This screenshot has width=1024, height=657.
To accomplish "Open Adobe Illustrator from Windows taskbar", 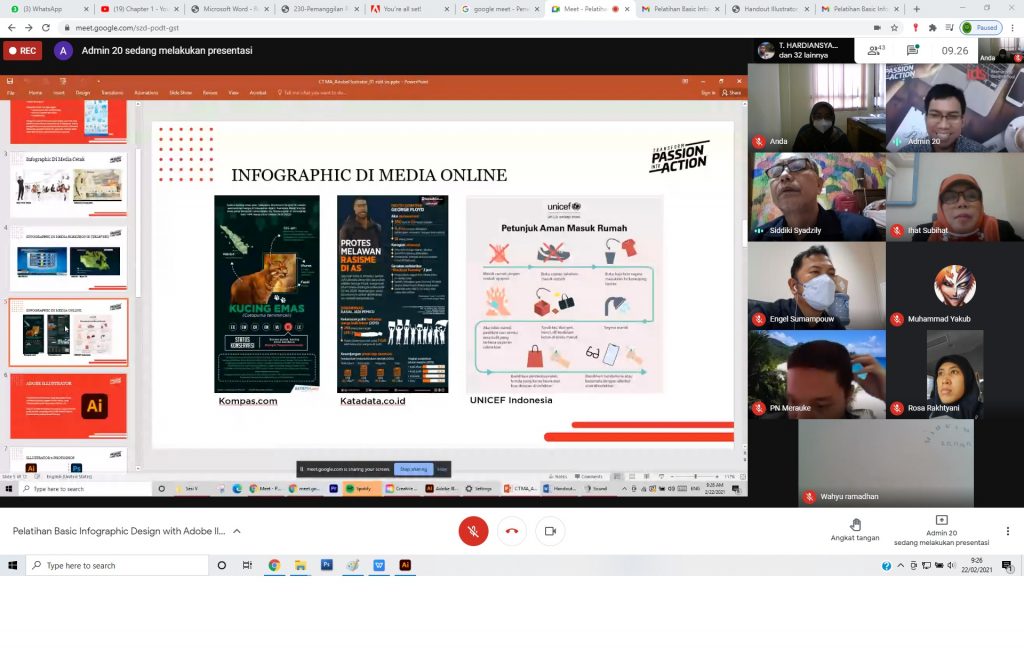I will tap(405, 565).
